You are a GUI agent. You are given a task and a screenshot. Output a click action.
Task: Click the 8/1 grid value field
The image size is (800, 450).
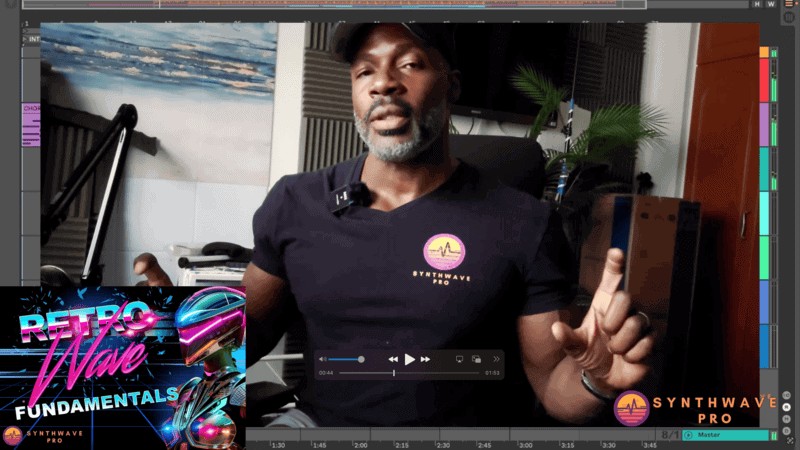point(669,435)
